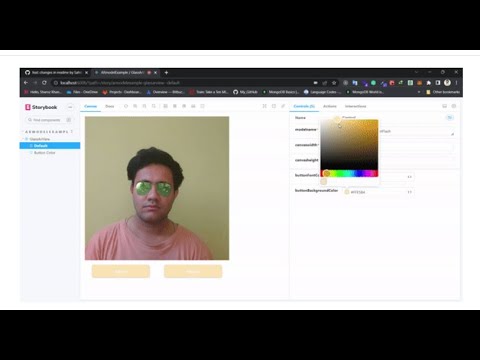Open canvas in a new tab
The height and width of the screenshot is (360, 480).
[x=274, y=106]
